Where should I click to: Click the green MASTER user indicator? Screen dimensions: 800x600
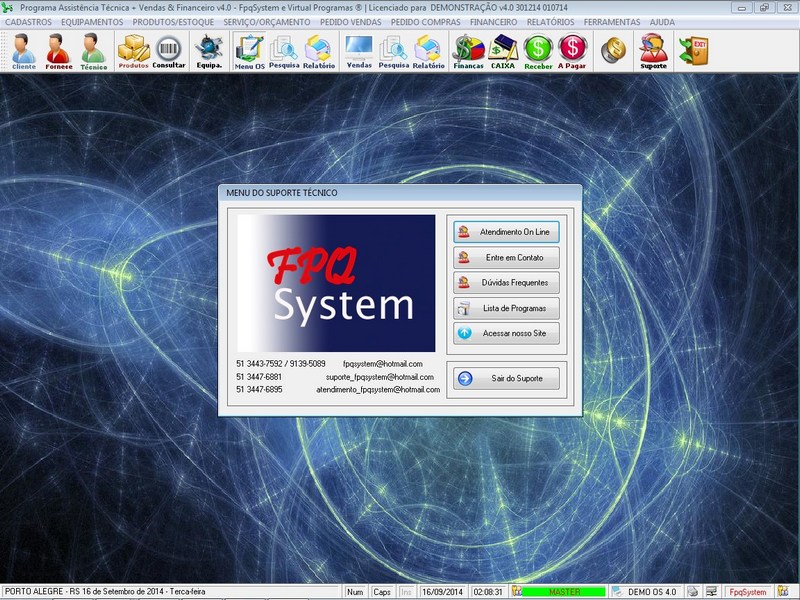pos(564,592)
